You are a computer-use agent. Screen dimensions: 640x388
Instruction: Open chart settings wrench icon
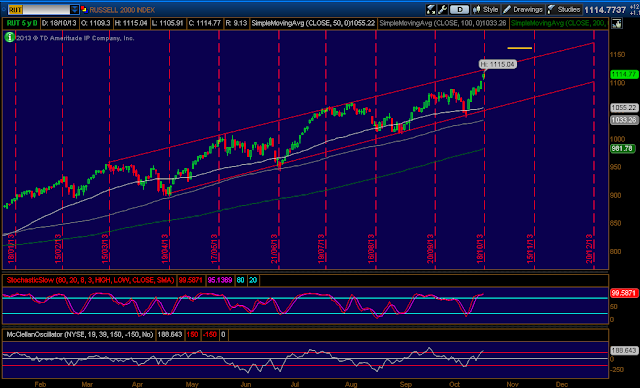442,9
